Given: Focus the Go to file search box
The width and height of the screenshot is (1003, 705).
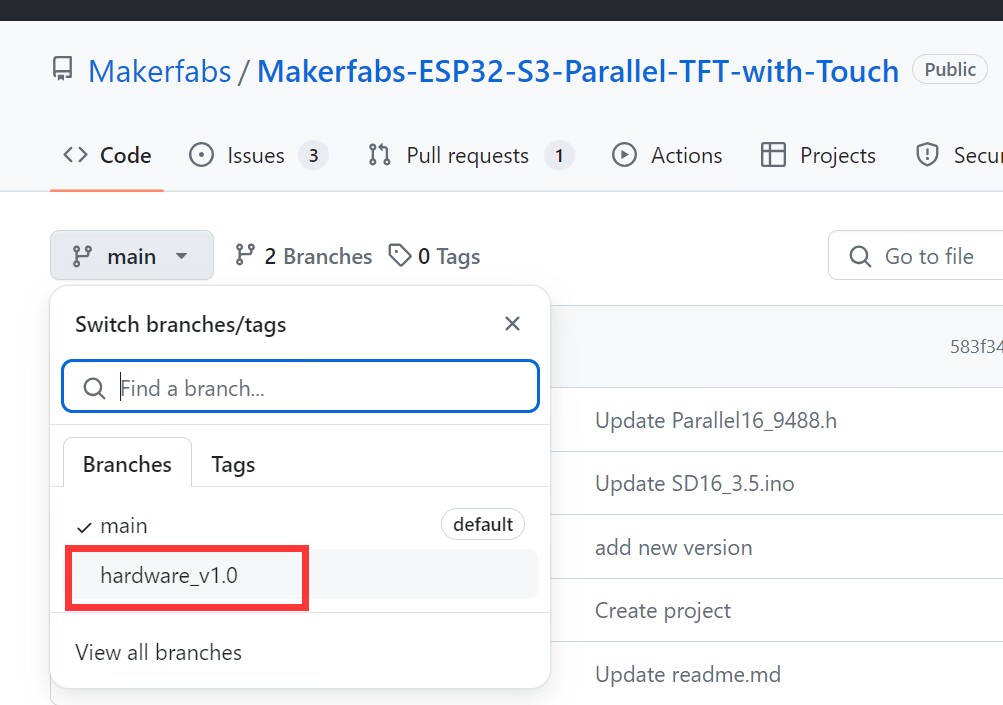Looking at the screenshot, I should 916,255.
